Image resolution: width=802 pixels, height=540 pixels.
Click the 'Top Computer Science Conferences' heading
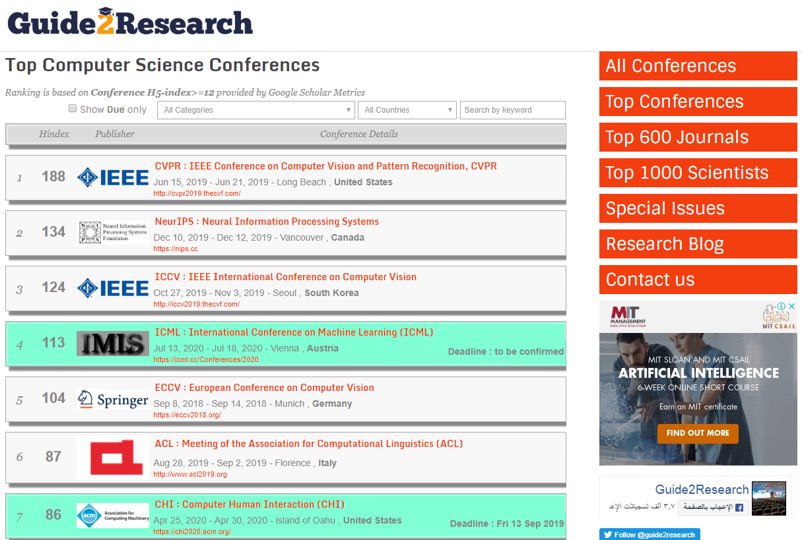coord(163,65)
